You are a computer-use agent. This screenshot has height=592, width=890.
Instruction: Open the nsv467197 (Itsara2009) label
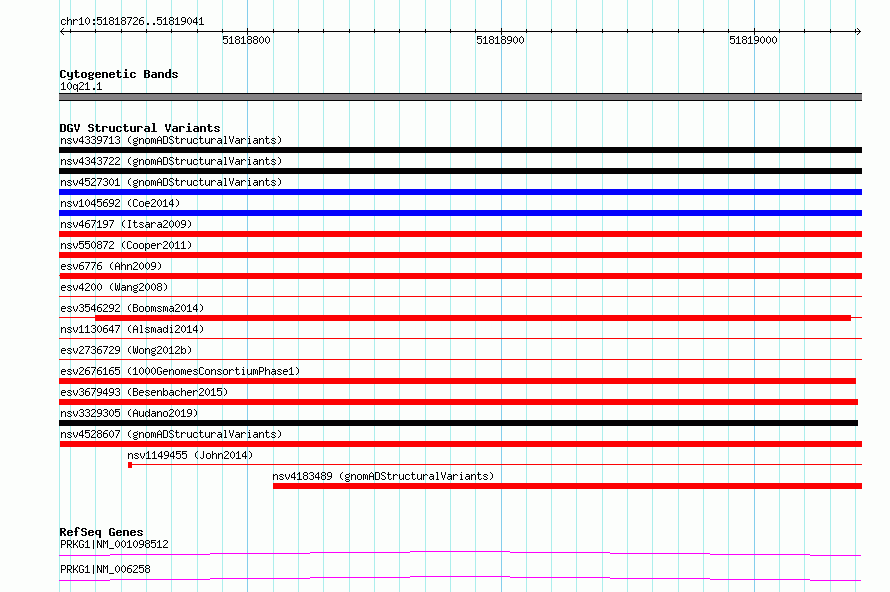pos(126,224)
